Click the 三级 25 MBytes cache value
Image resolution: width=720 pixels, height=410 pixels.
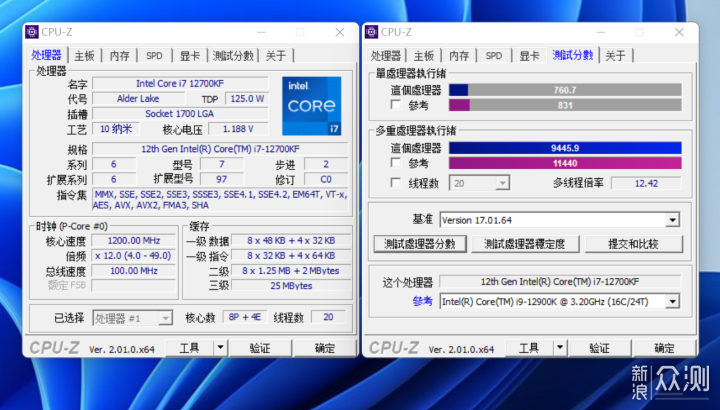(x=291, y=286)
